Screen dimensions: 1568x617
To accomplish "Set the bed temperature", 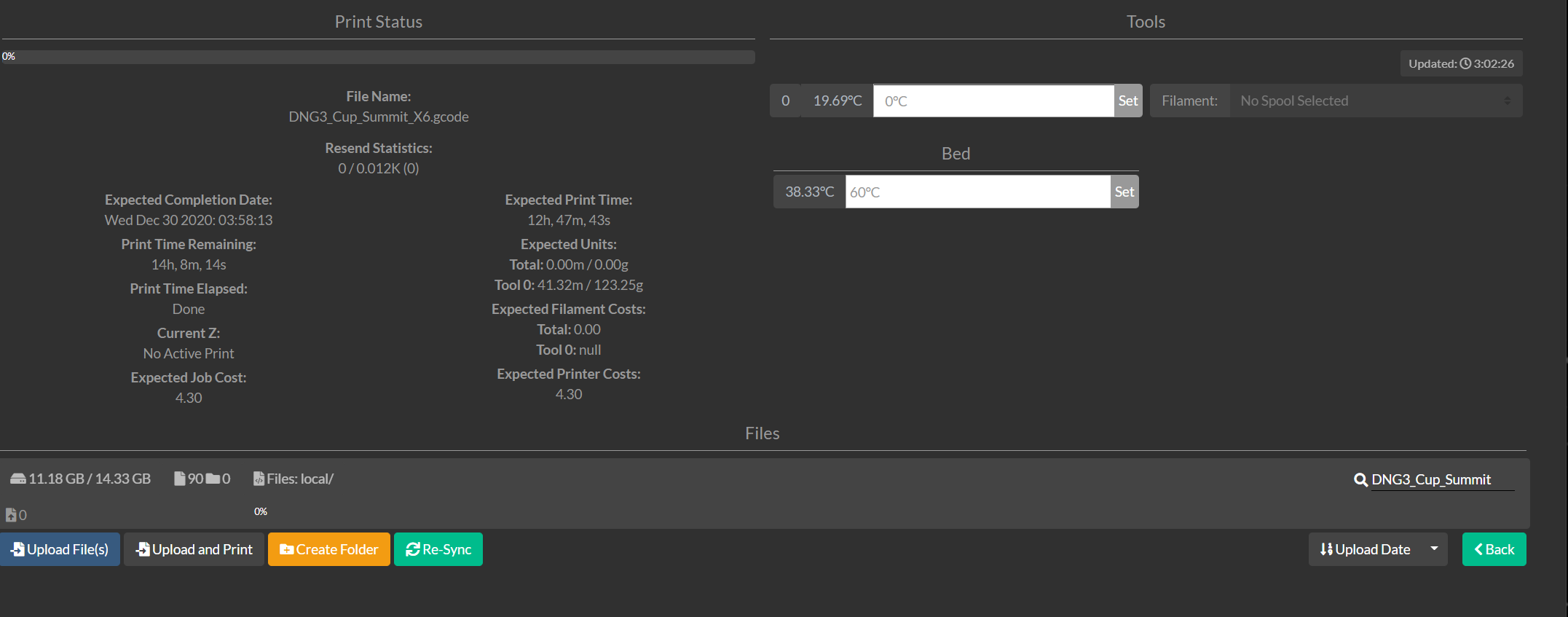I will click(x=1124, y=192).
